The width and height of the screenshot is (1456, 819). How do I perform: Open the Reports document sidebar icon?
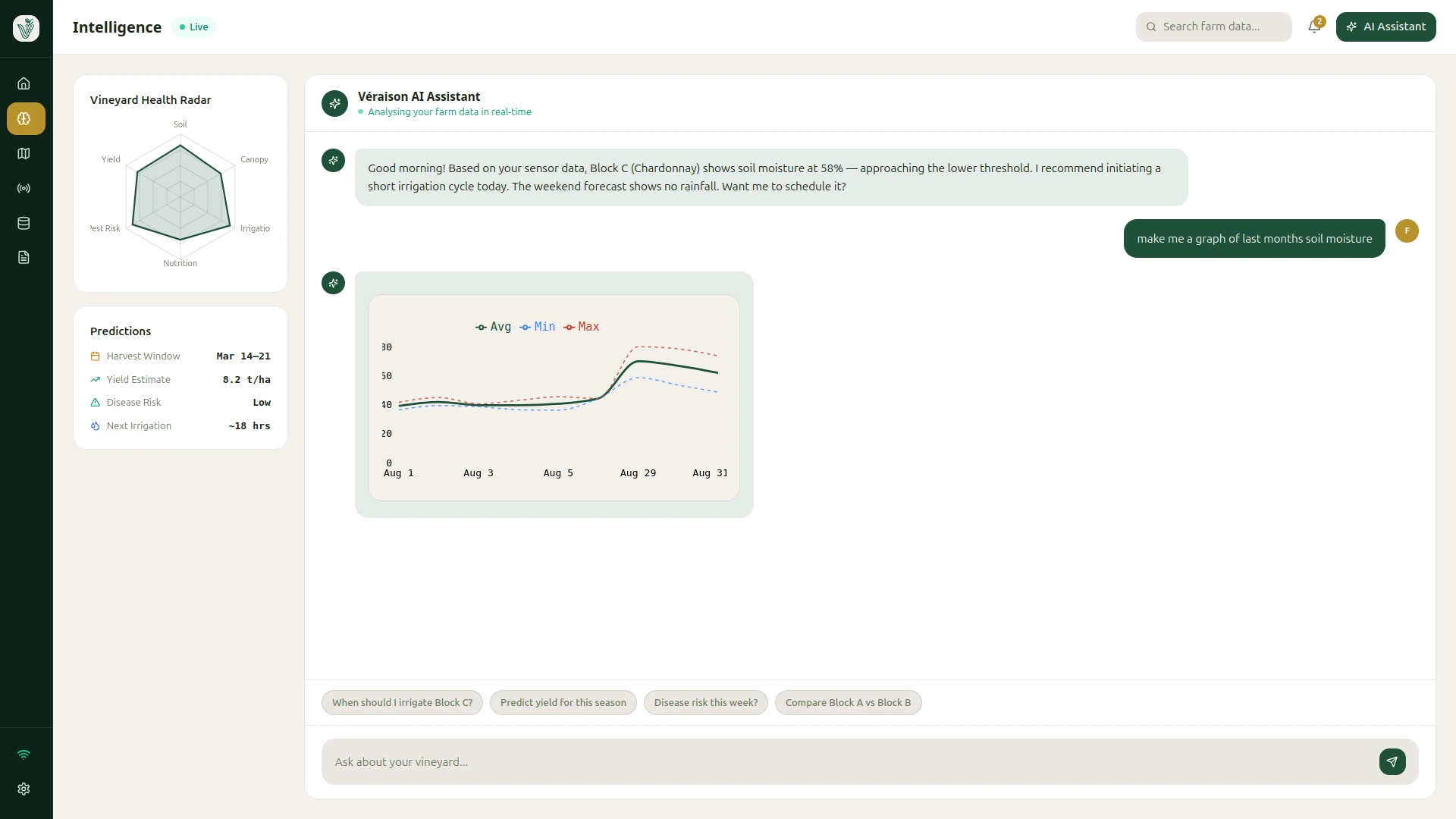(x=24, y=258)
